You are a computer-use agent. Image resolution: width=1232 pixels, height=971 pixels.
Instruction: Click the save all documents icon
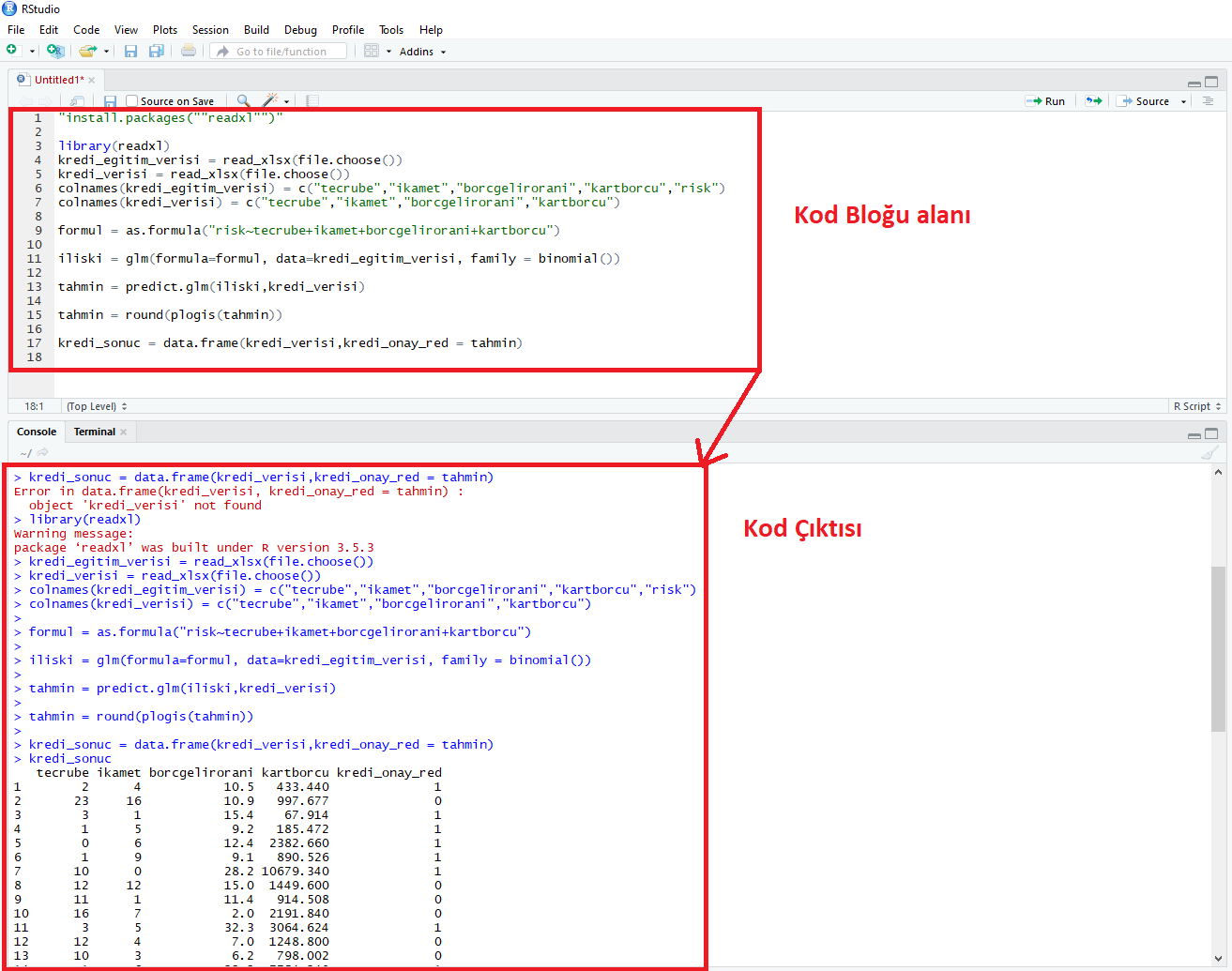(156, 51)
